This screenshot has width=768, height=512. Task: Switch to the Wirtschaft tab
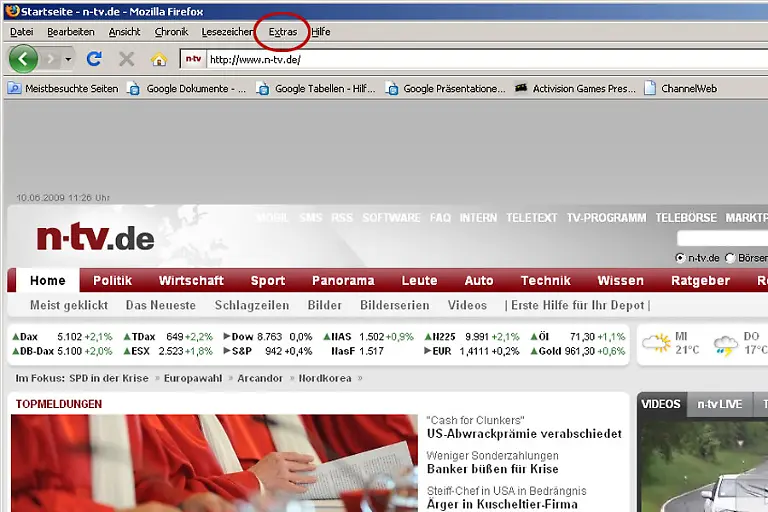[191, 281]
